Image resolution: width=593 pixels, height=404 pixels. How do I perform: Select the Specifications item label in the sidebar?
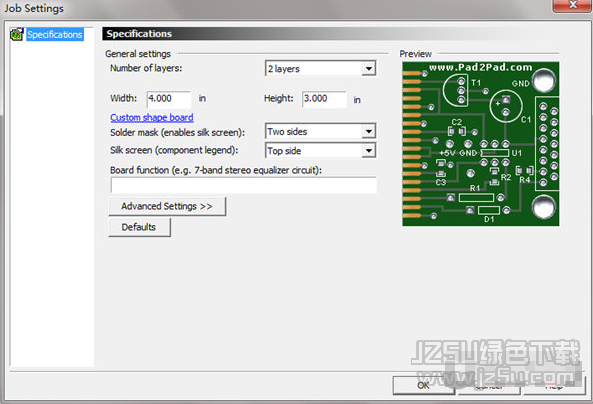click(55, 34)
